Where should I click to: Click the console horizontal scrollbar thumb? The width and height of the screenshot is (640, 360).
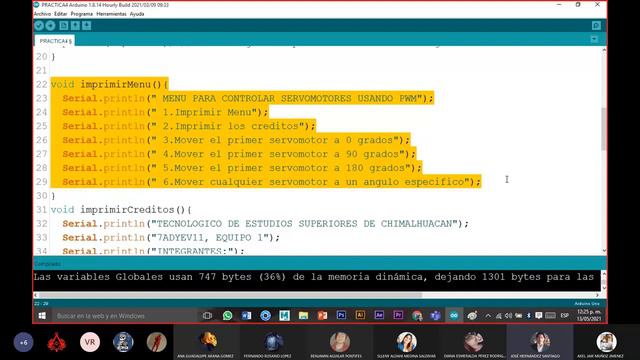[231, 295]
